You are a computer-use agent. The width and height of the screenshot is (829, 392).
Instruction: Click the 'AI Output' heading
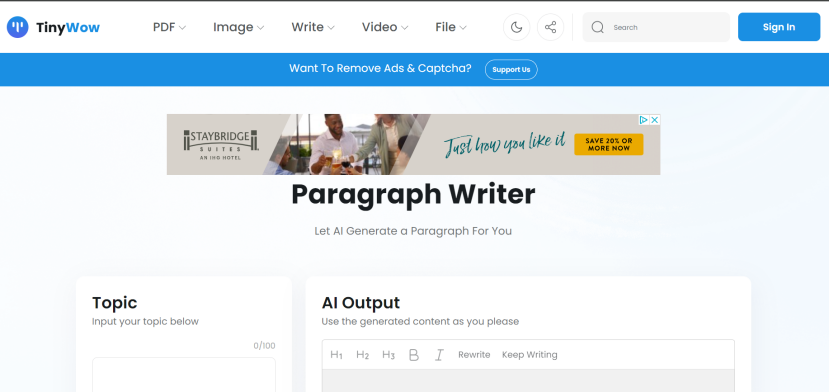point(361,303)
